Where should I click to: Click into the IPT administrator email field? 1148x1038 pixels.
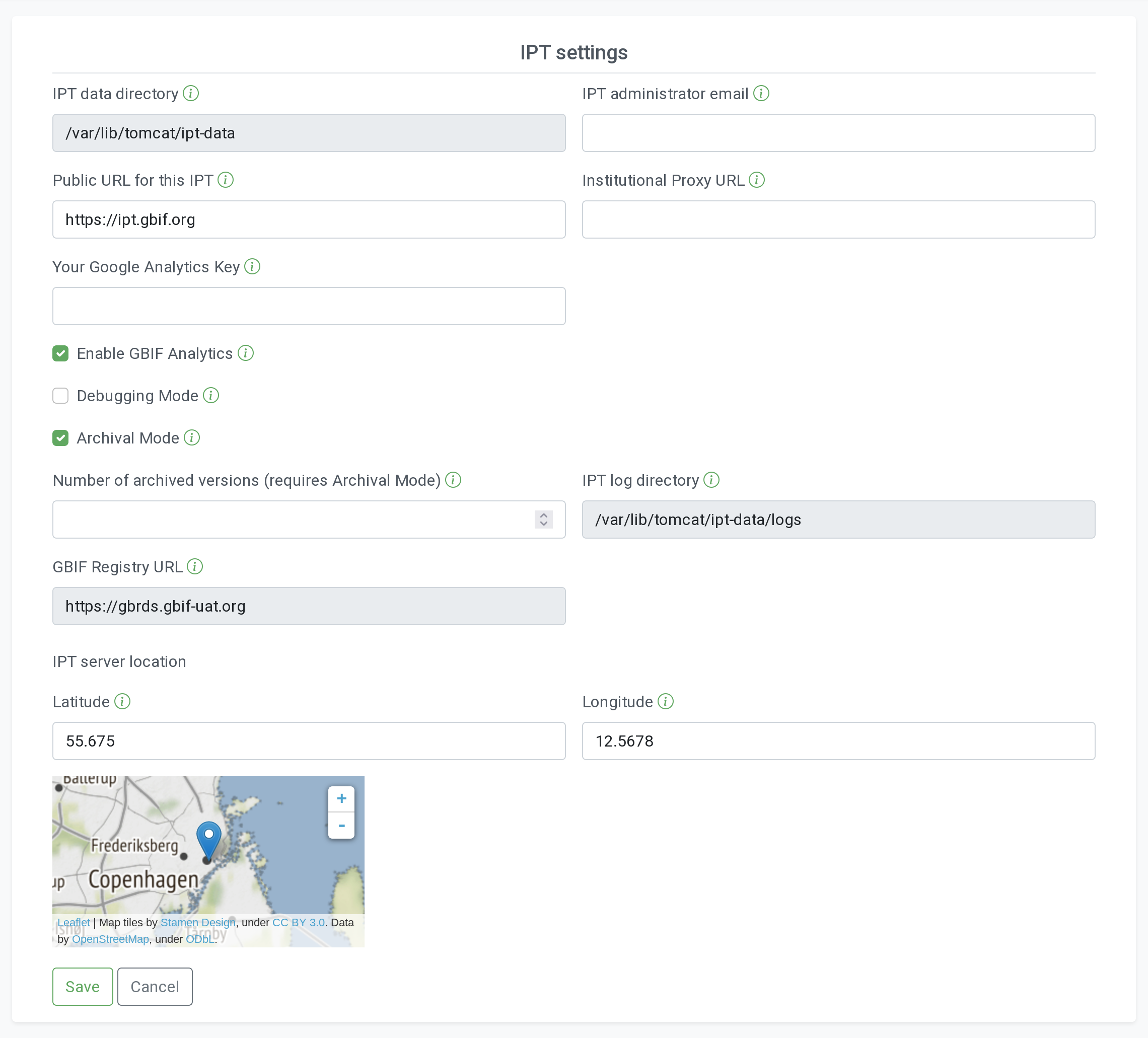coord(838,133)
